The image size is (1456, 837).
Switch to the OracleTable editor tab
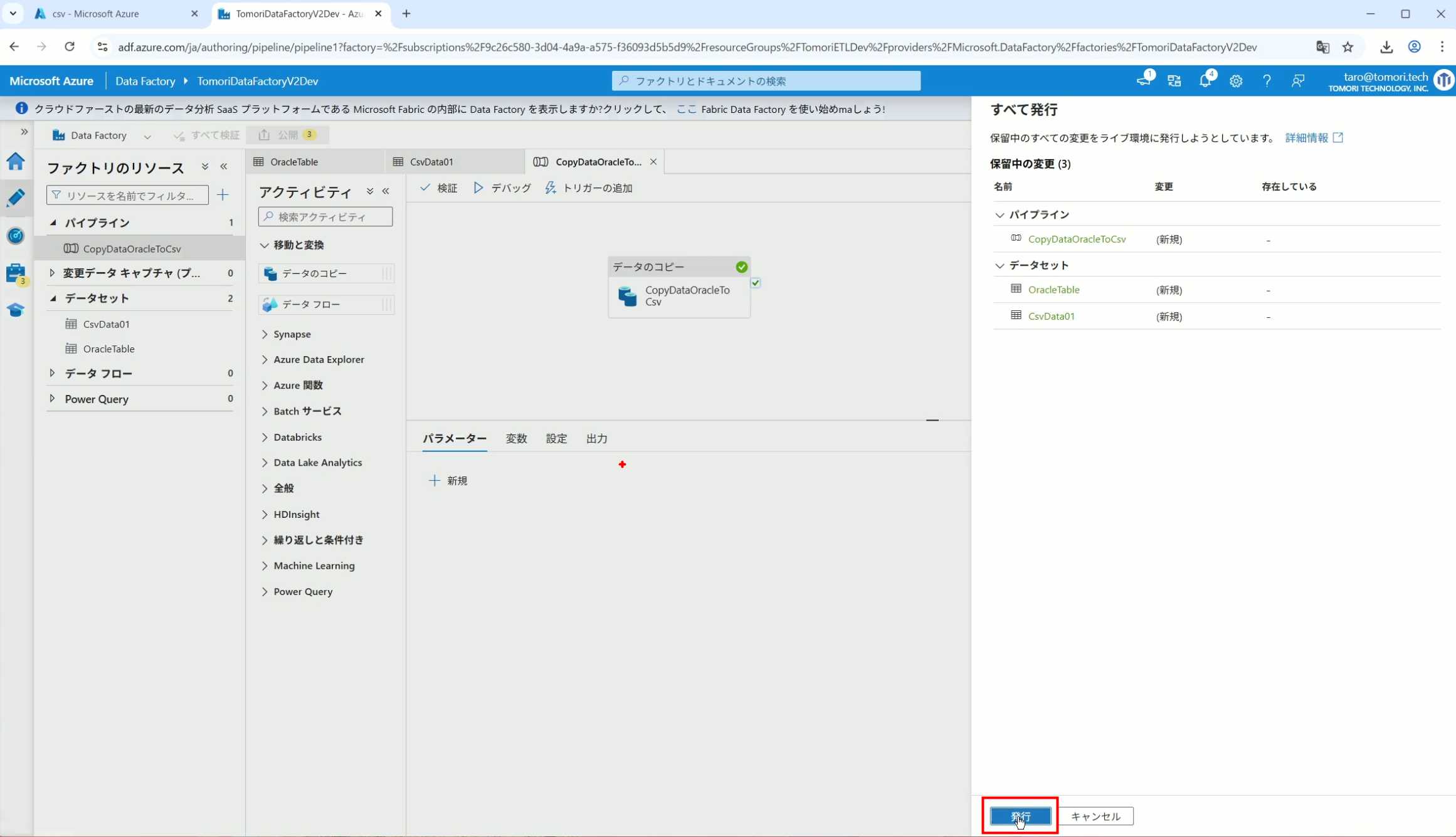tap(294, 162)
